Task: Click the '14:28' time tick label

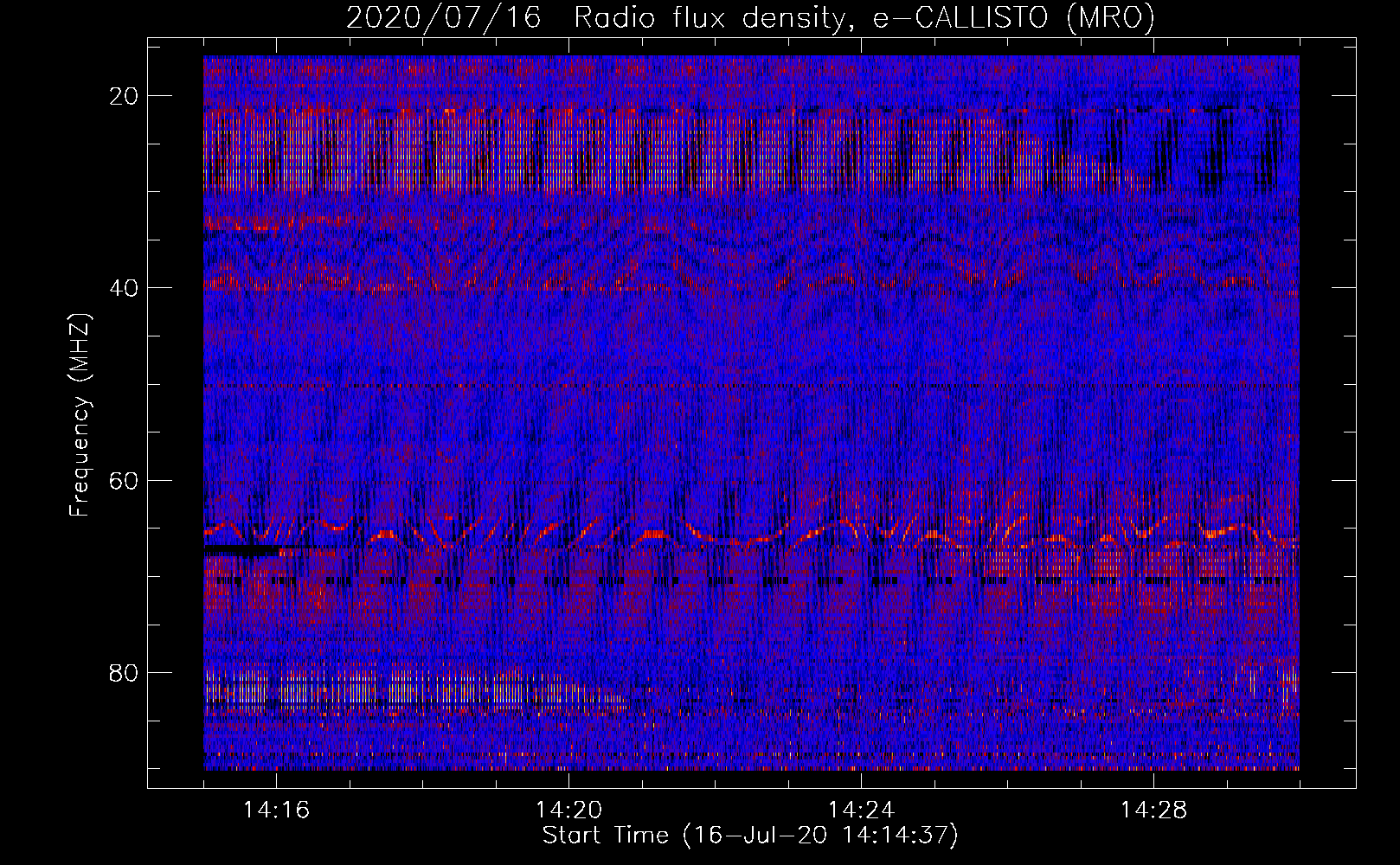Action: (x=1153, y=811)
